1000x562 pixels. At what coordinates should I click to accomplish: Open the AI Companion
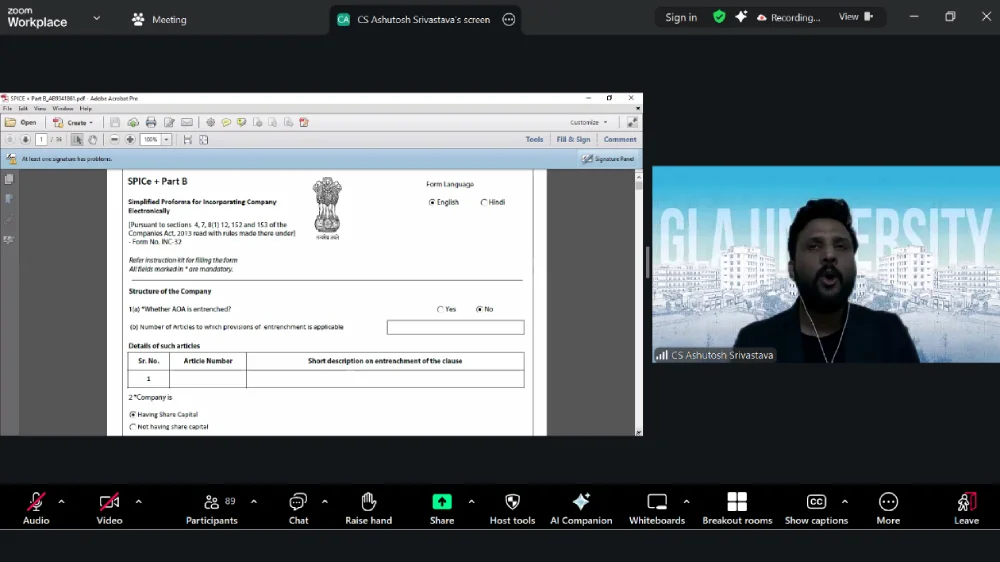581,506
